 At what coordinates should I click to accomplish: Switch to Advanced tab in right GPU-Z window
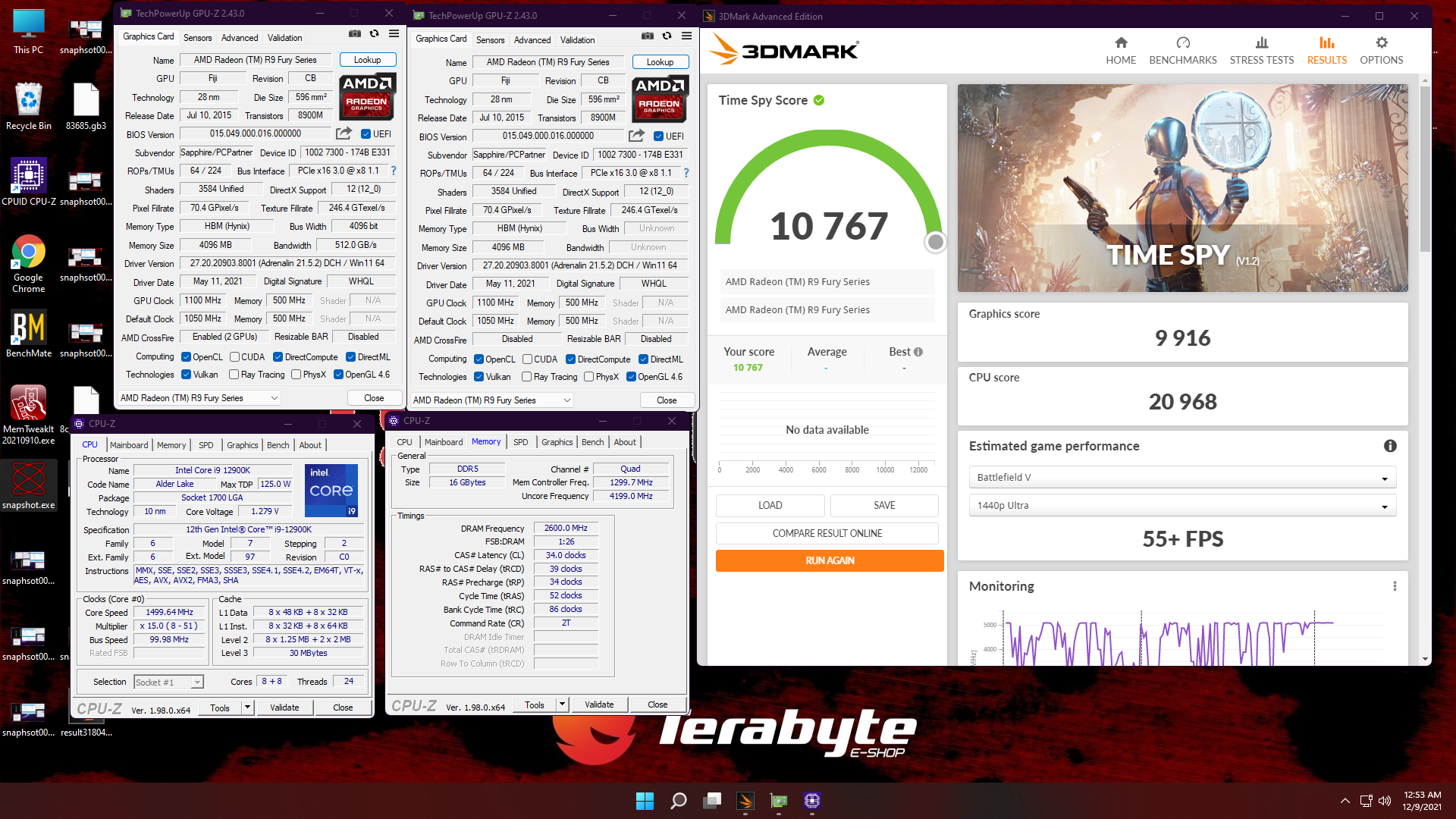532,40
